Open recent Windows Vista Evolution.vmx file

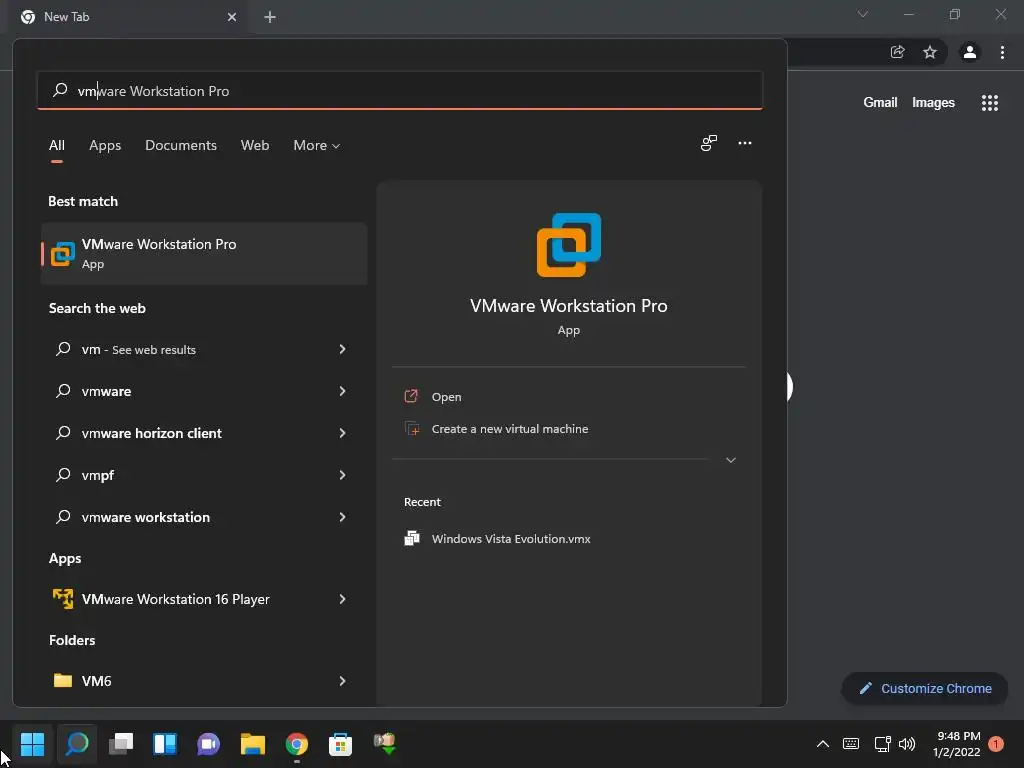point(511,539)
